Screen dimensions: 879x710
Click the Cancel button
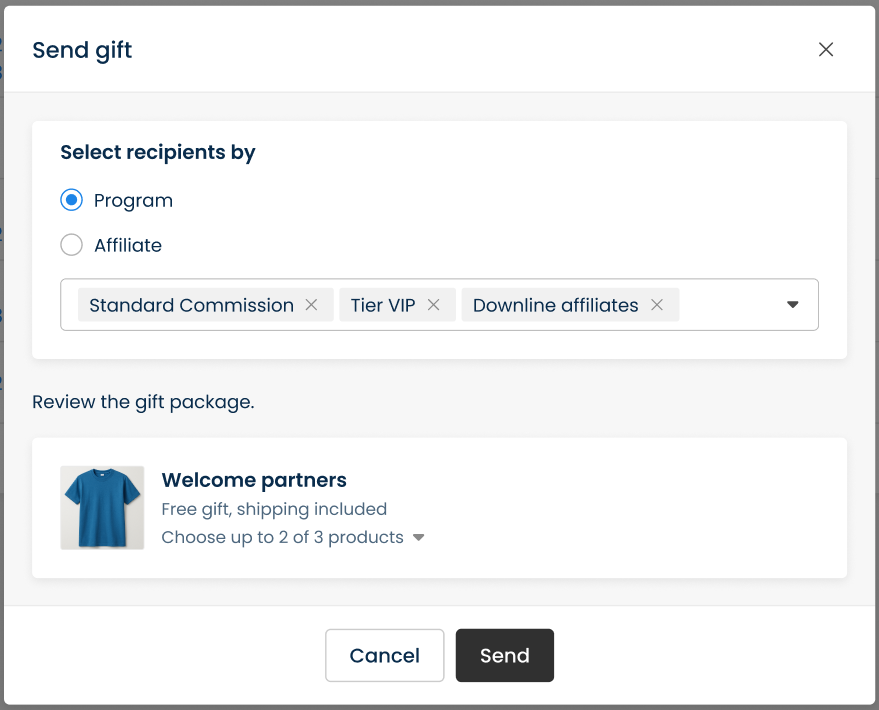(384, 656)
